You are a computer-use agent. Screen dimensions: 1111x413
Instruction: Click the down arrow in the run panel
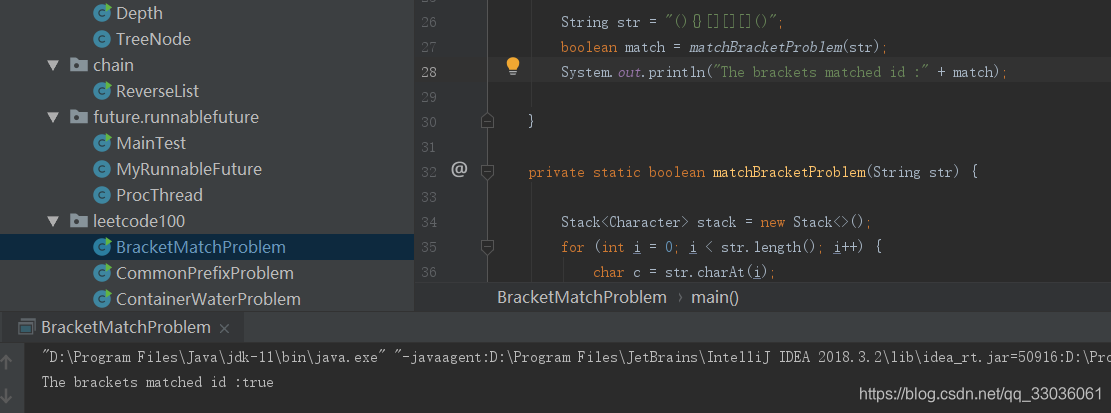(7, 394)
